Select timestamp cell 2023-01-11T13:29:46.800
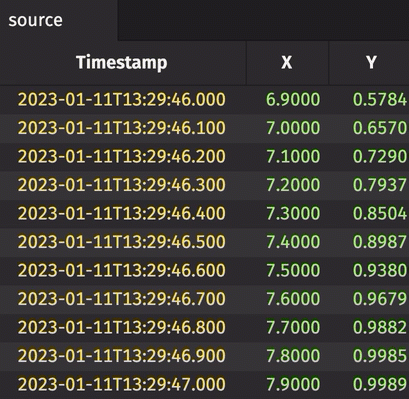The image size is (409, 399). tap(122, 327)
